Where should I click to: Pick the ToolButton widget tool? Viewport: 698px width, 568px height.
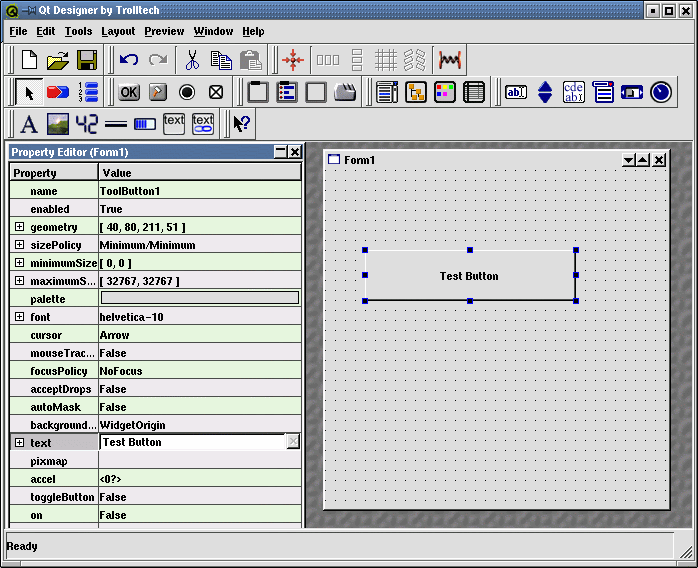[x=158, y=93]
